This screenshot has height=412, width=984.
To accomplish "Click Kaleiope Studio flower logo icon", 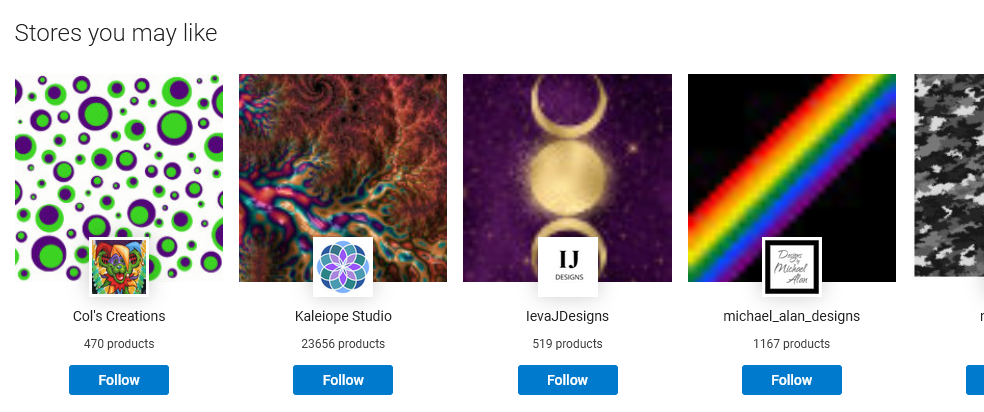I will (343, 267).
